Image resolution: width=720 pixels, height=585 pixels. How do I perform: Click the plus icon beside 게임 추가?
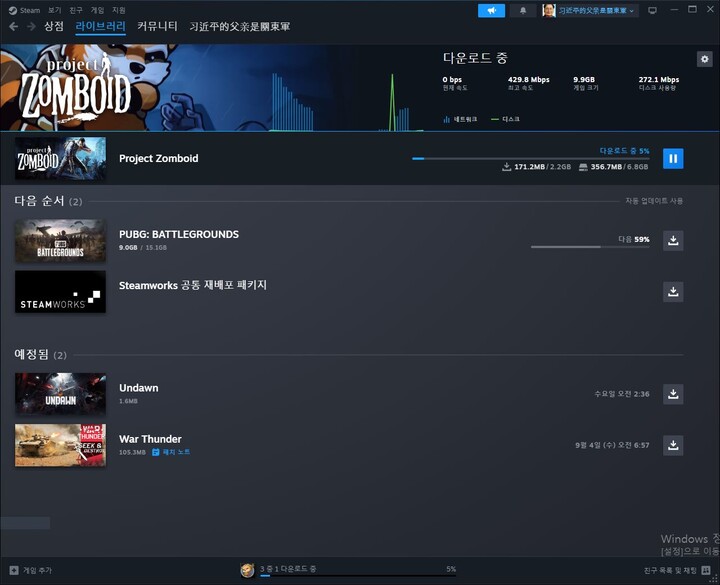(14, 570)
